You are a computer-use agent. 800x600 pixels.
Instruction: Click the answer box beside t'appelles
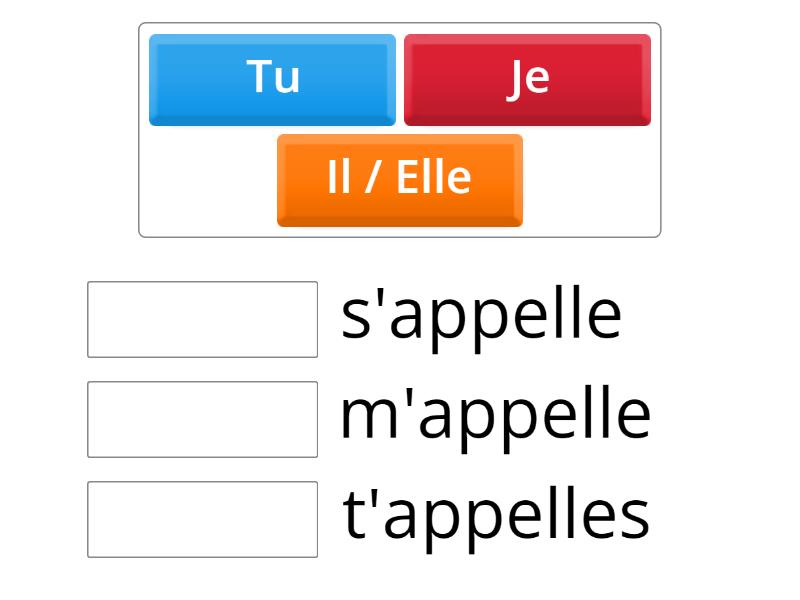pos(202,516)
